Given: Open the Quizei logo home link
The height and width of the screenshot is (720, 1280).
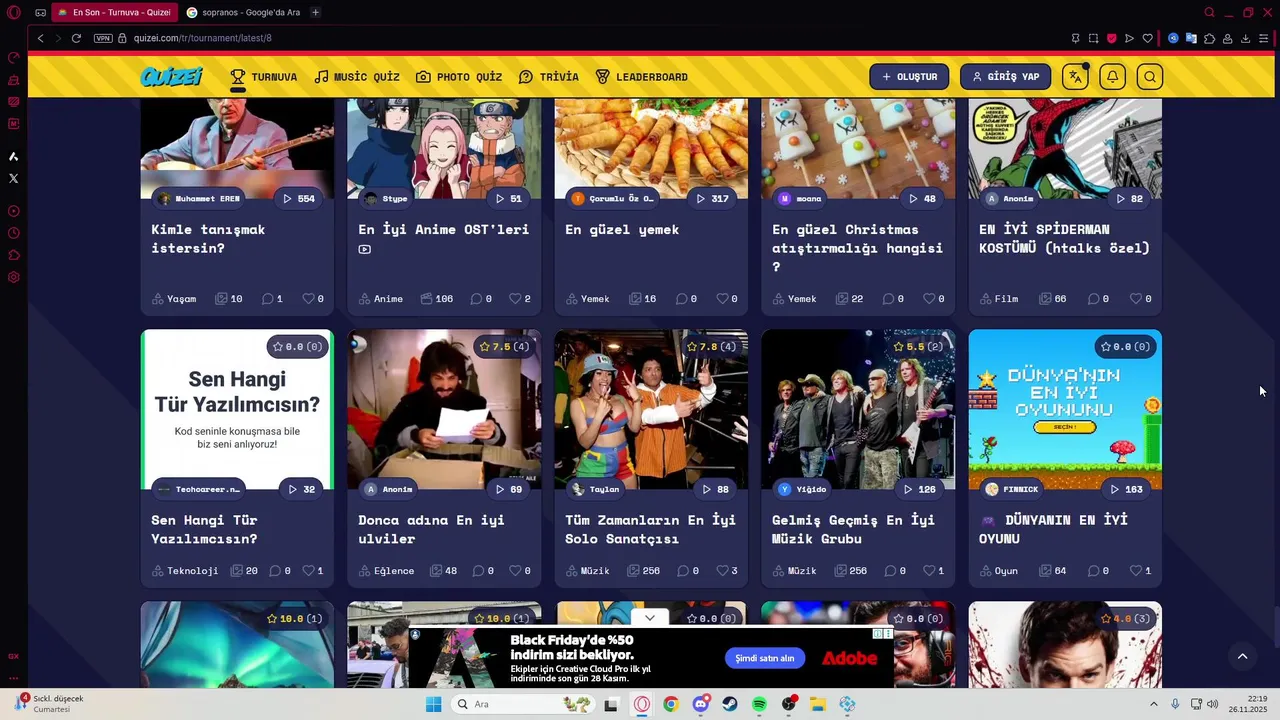Looking at the screenshot, I should 171,77.
